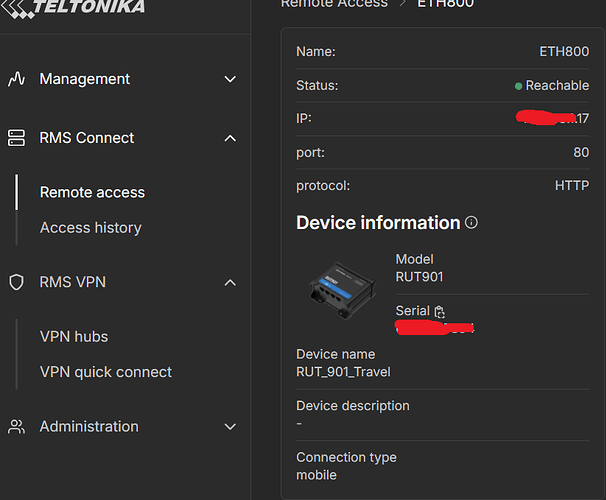Click the Administration users icon
This screenshot has width=606, height=500.
[16, 427]
